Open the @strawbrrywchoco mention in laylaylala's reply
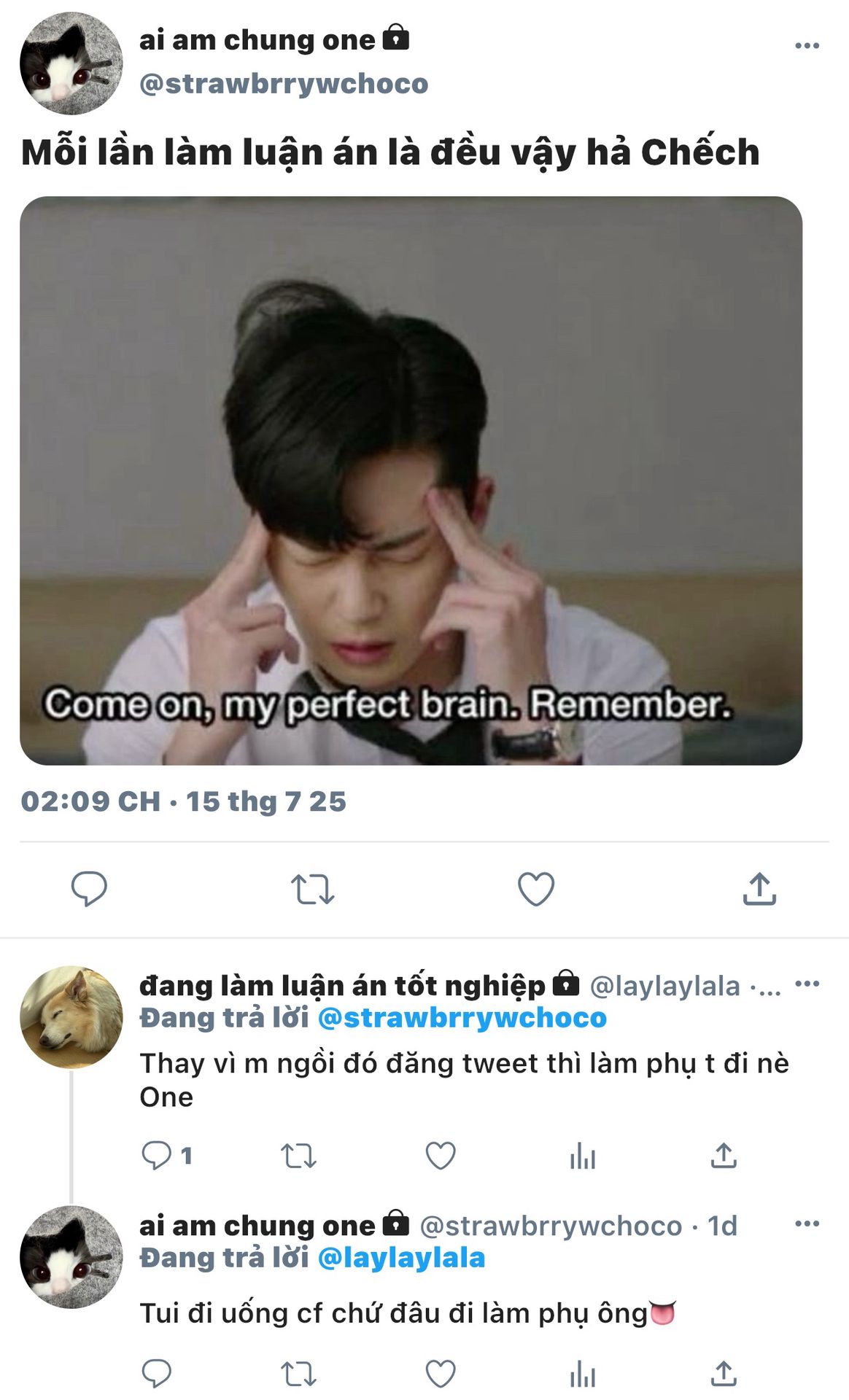This screenshot has width=849, height=1400. tap(462, 1018)
